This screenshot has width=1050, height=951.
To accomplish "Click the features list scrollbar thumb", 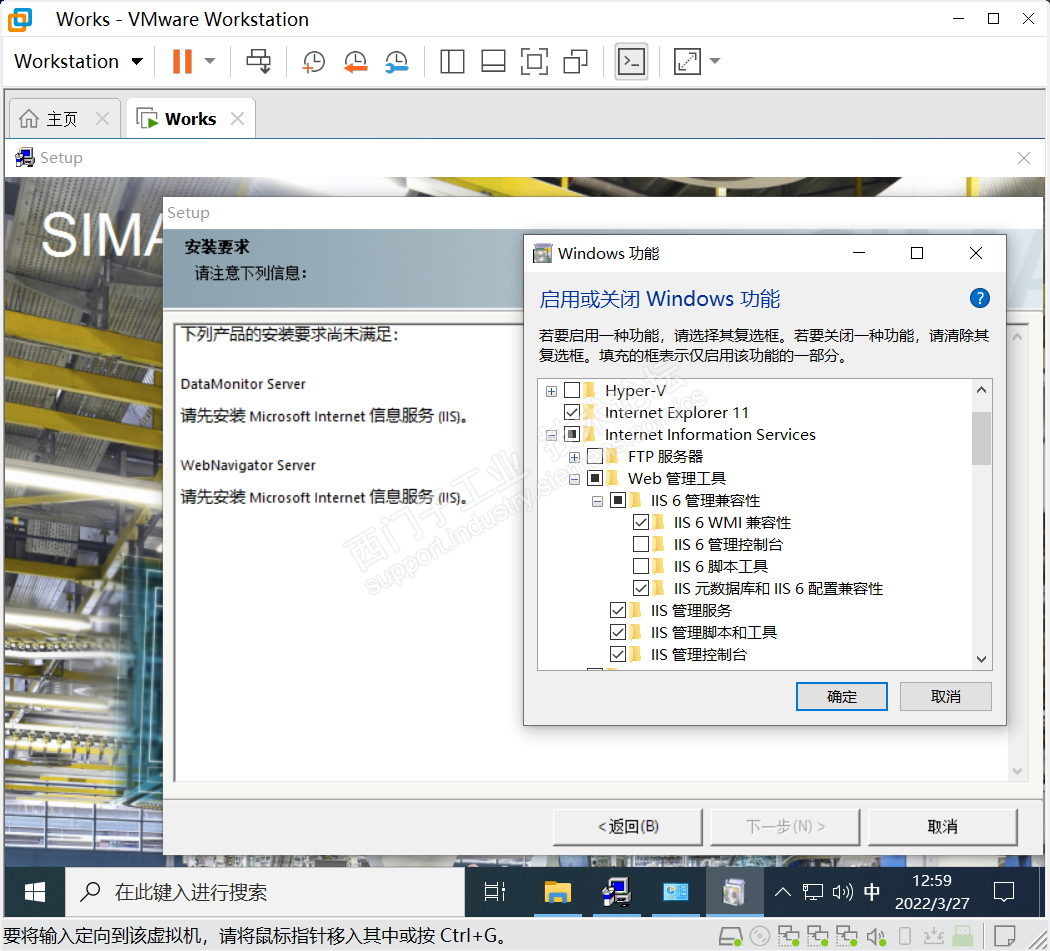I will click(x=981, y=438).
